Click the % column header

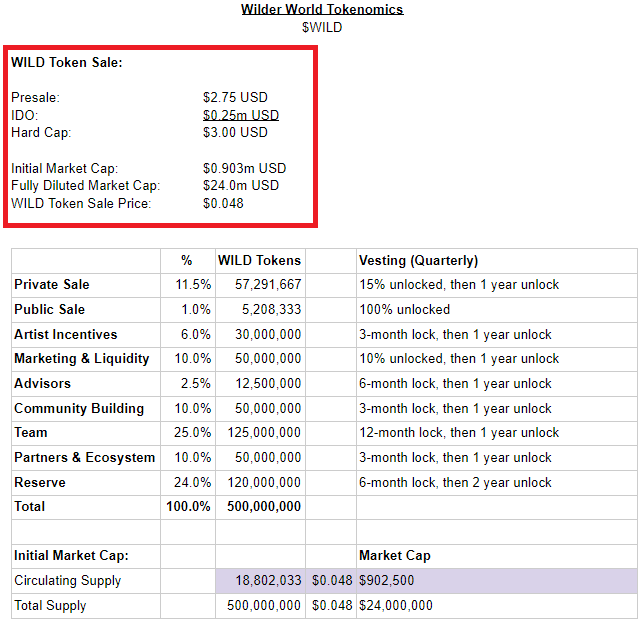(x=187, y=260)
